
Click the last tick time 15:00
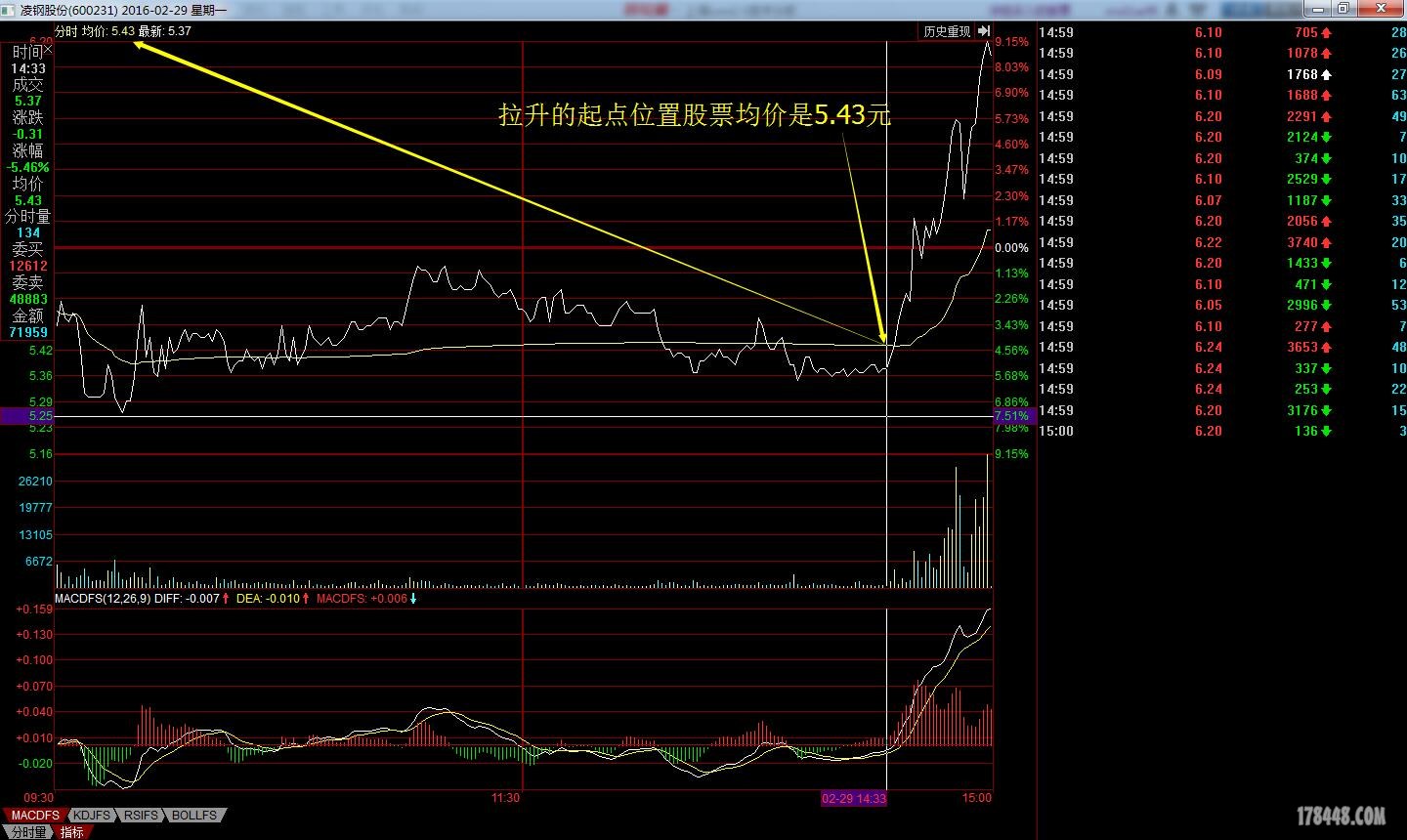pyautogui.click(x=1055, y=431)
